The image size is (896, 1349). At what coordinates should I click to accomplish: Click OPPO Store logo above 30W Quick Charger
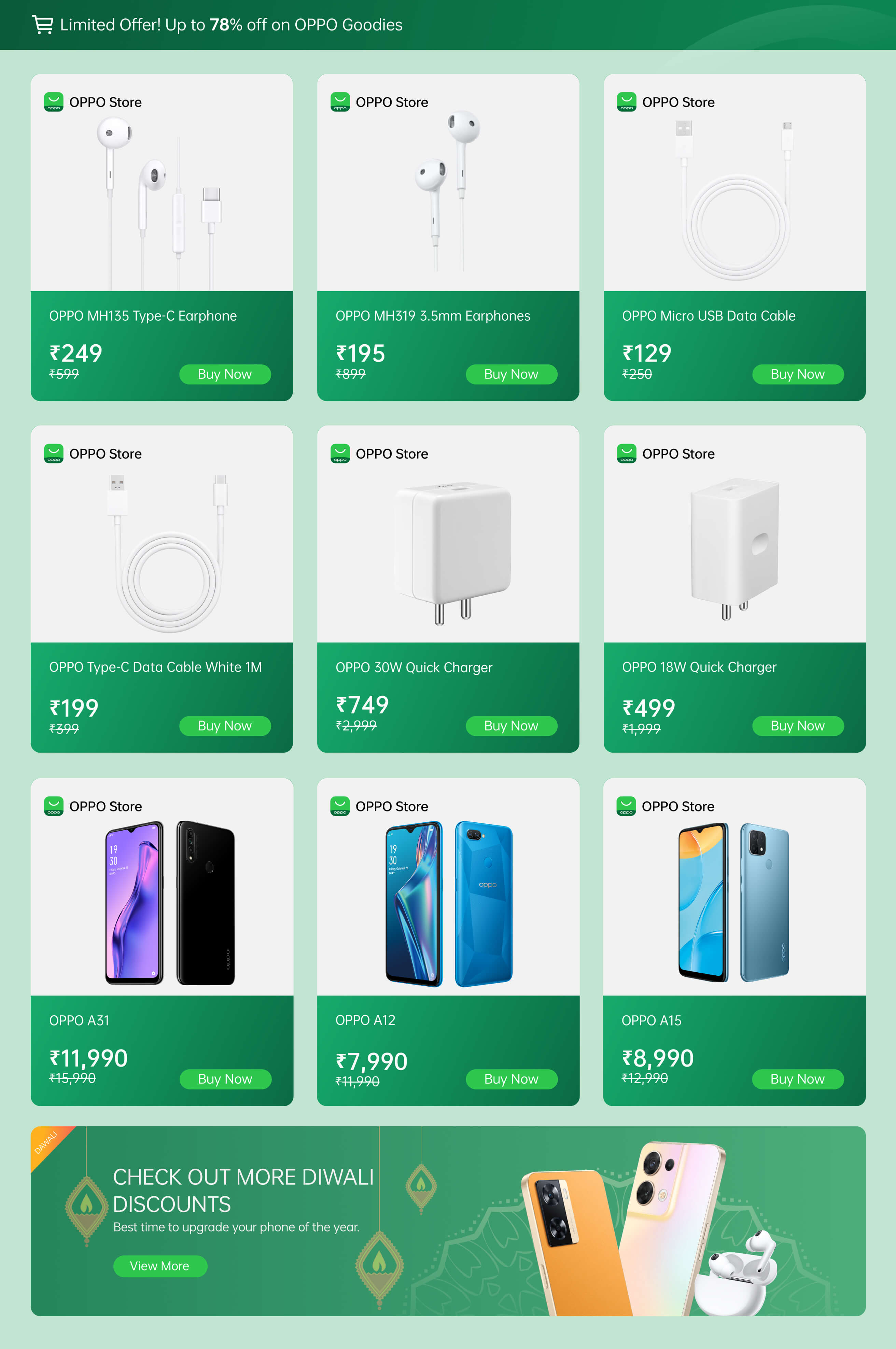coord(340,454)
